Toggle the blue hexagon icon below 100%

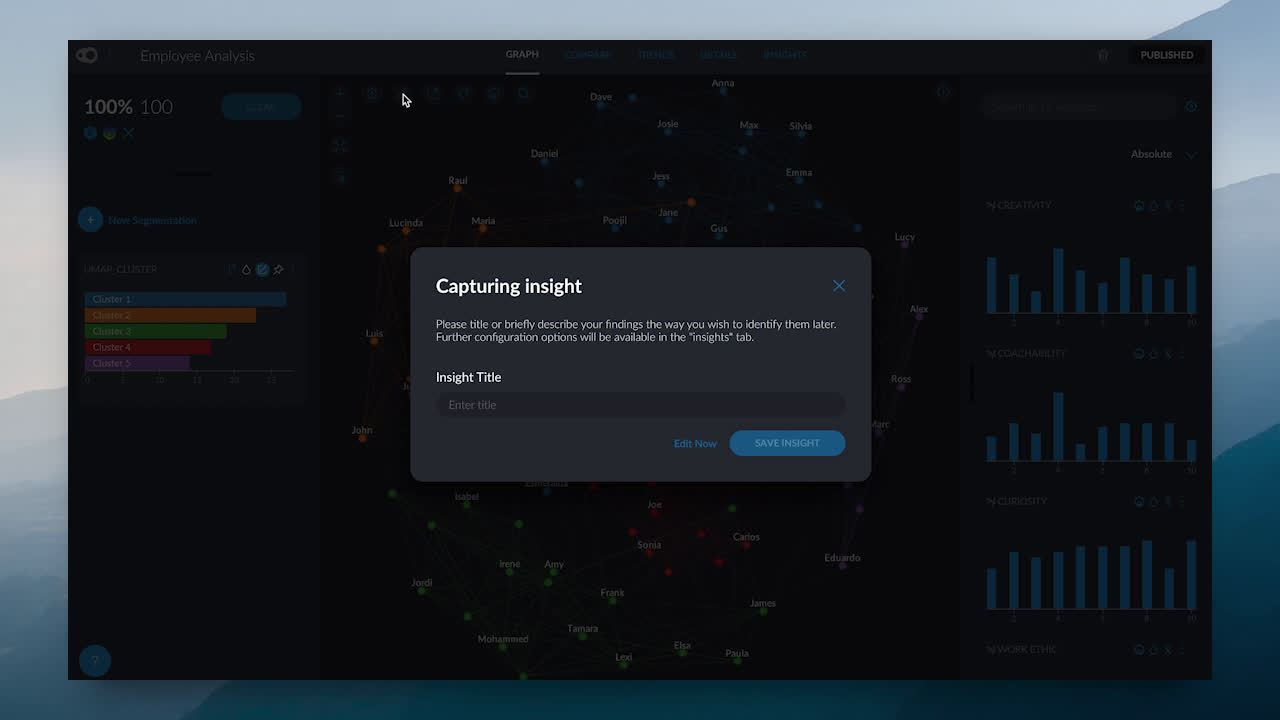pos(90,132)
